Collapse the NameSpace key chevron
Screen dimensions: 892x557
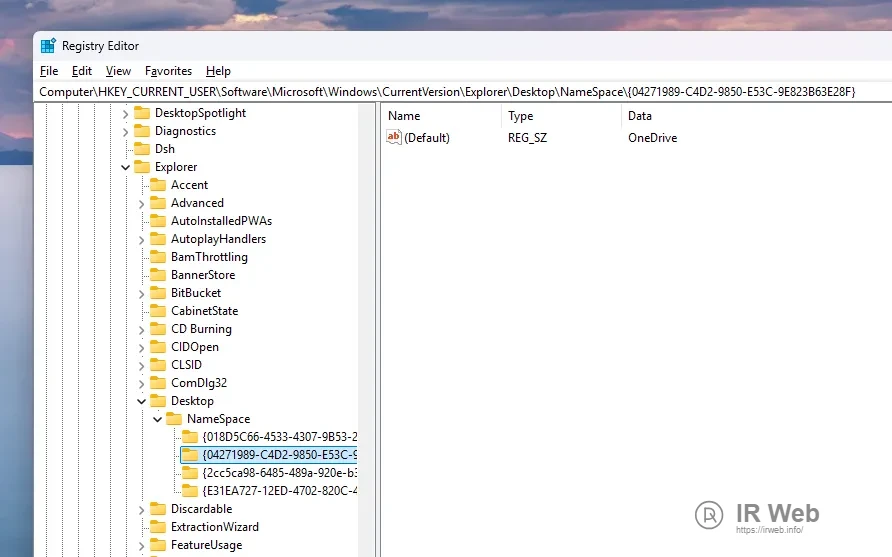158,419
